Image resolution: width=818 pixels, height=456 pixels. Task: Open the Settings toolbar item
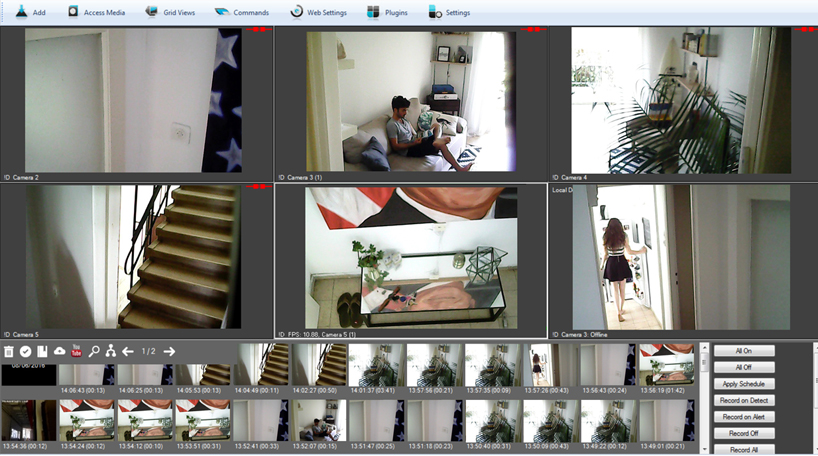pyautogui.click(x=449, y=12)
